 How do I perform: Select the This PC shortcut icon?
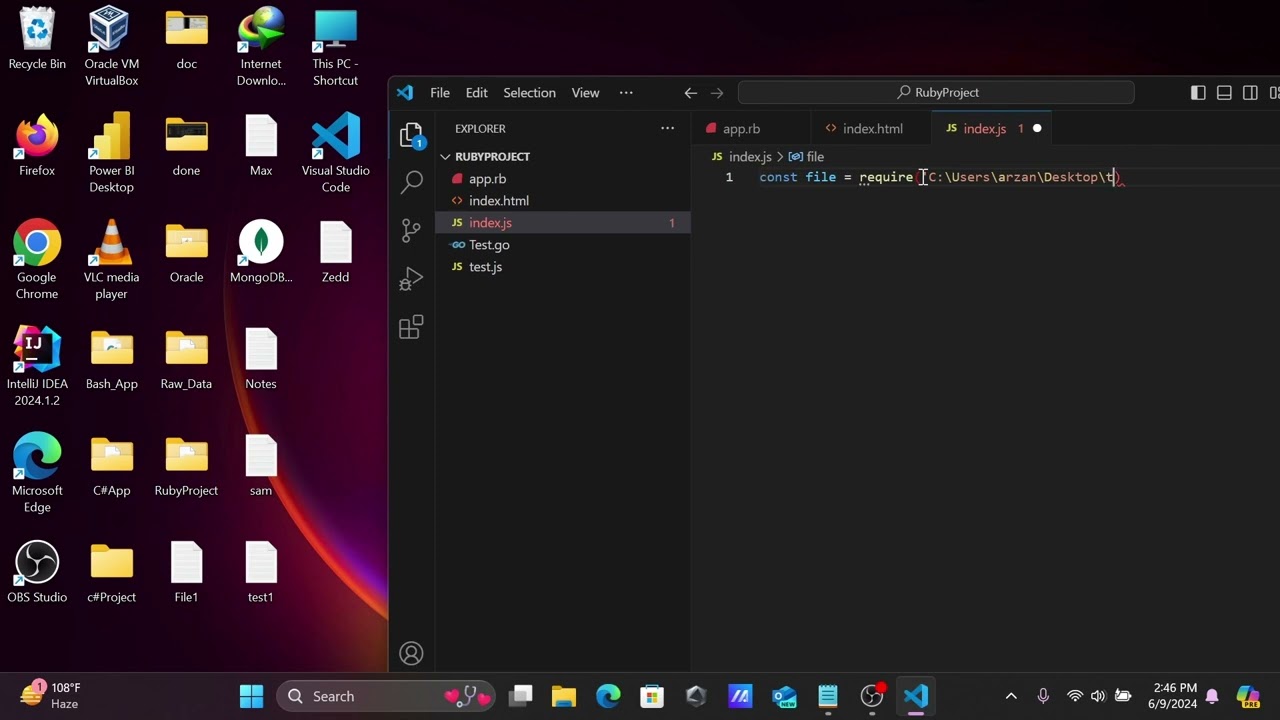(x=335, y=47)
